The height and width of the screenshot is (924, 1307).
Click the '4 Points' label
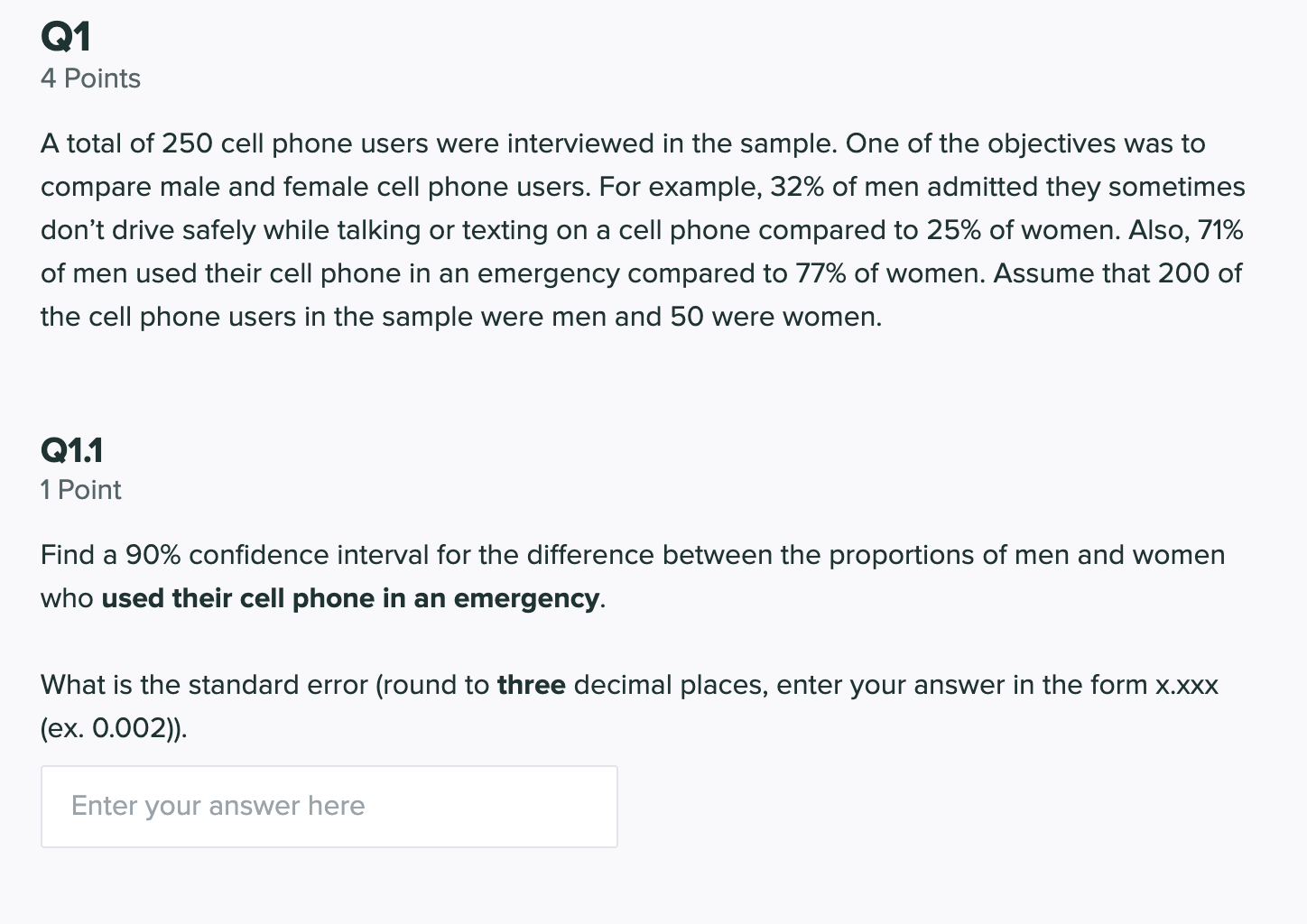coord(90,79)
